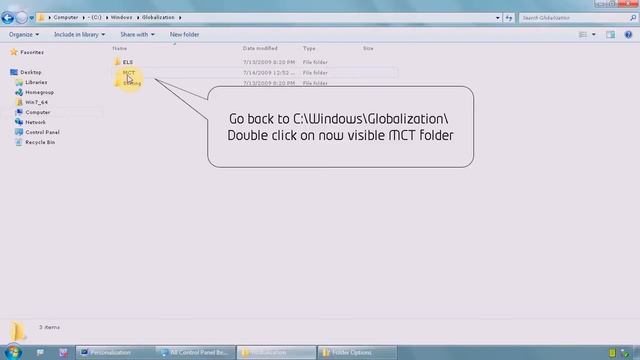
Task: Select Computer in the address breadcrumb
Action: tap(66, 18)
